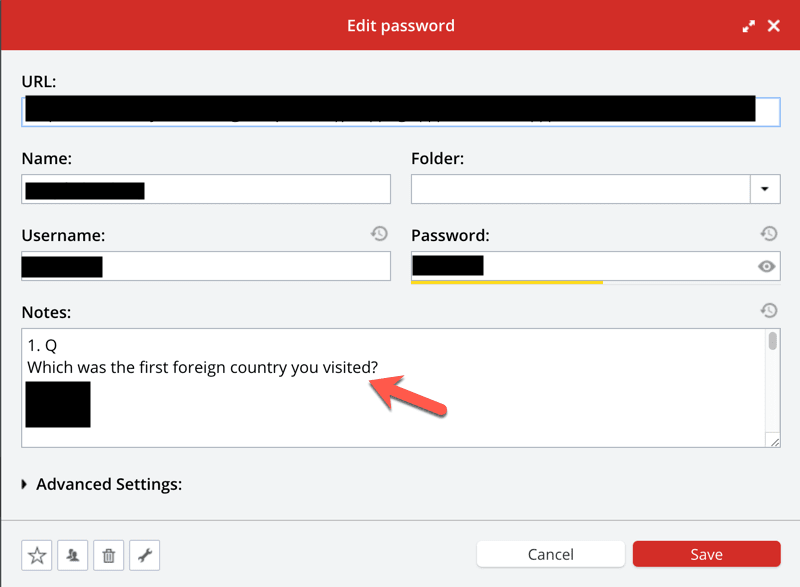This screenshot has height=587, width=800.
Task: Click the Notes area scrollbar
Action: [x=773, y=343]
